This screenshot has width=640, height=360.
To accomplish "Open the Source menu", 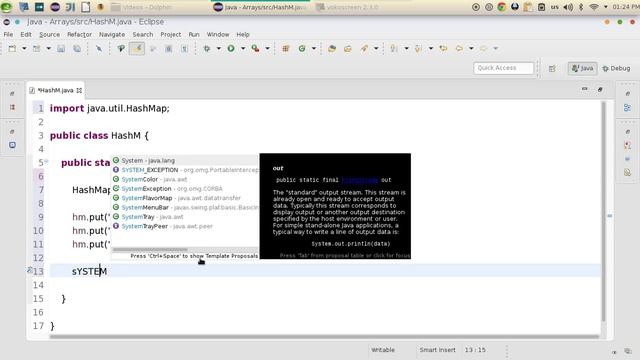I will pyautogui.click(x=49, y=35).
